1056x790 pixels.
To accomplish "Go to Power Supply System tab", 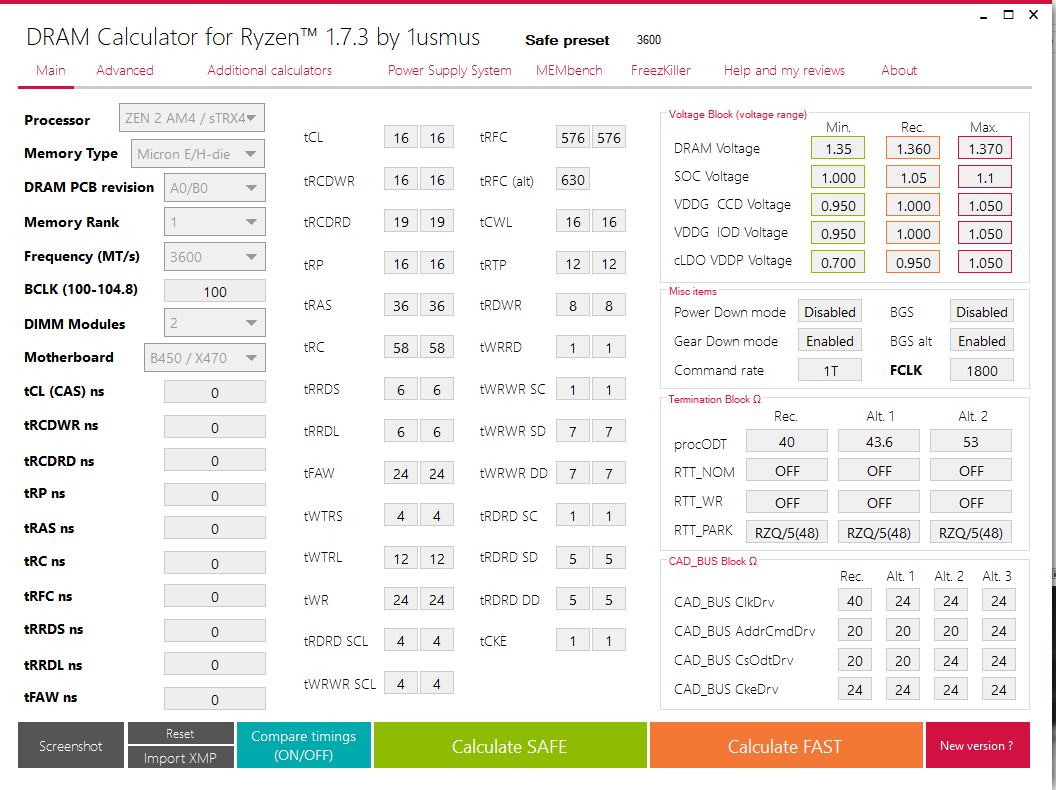I will click(449, 71).
